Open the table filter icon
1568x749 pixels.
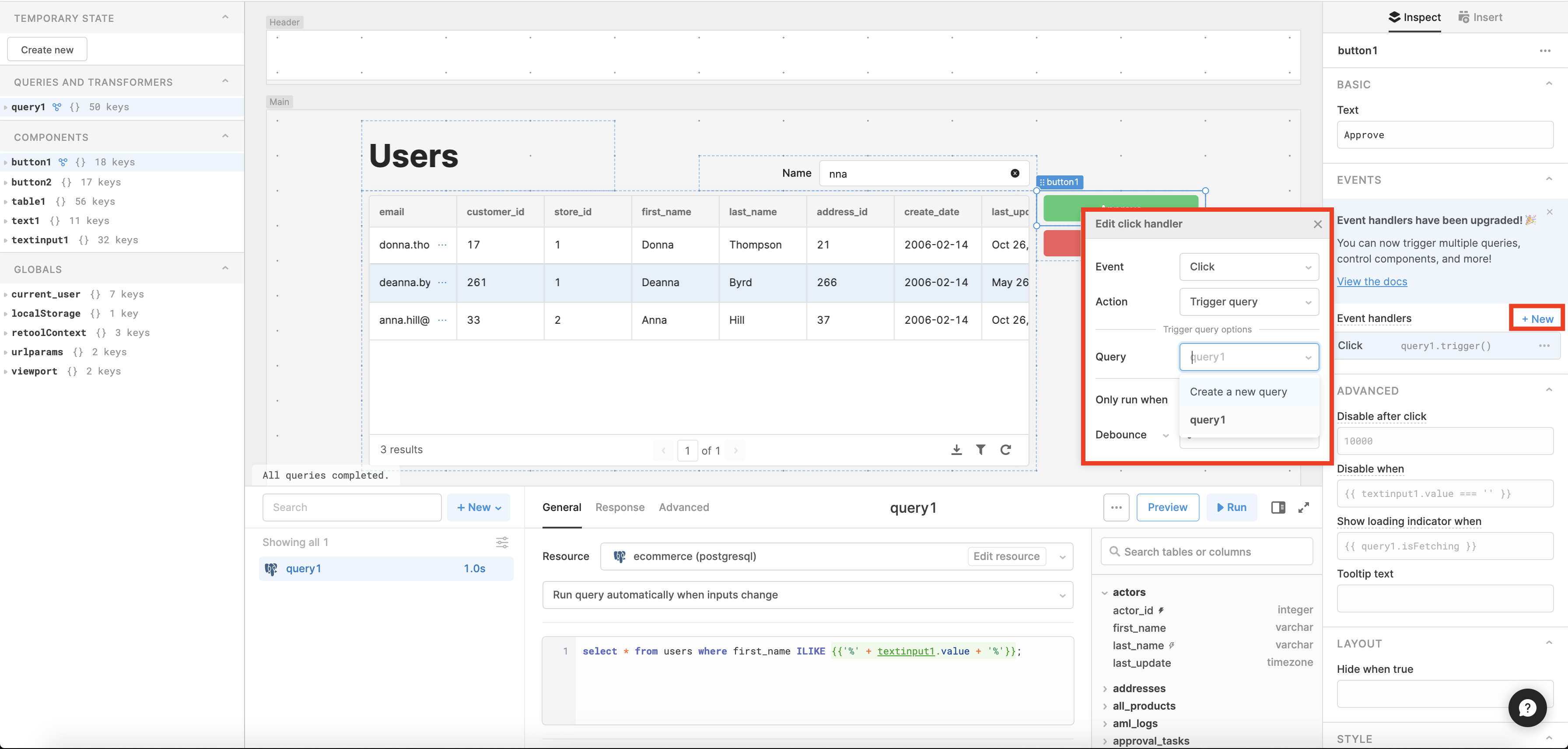980,450
